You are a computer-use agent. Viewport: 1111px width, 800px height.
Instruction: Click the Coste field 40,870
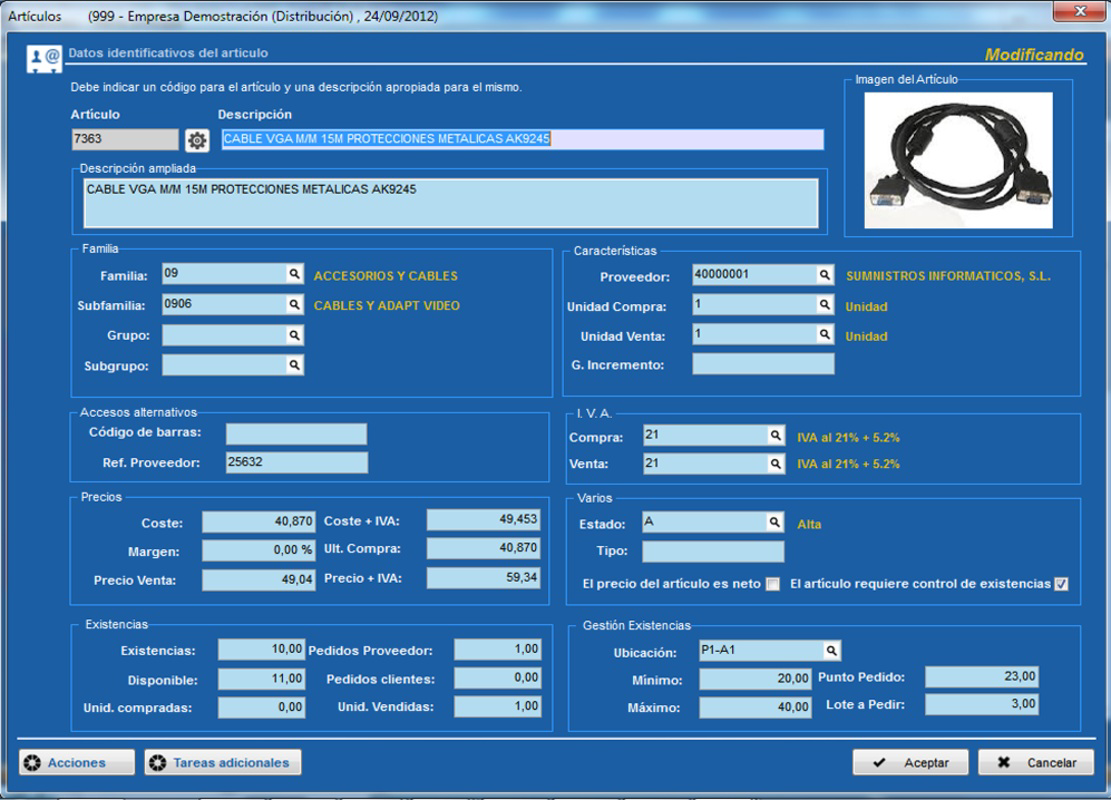(x=258, y=522)
